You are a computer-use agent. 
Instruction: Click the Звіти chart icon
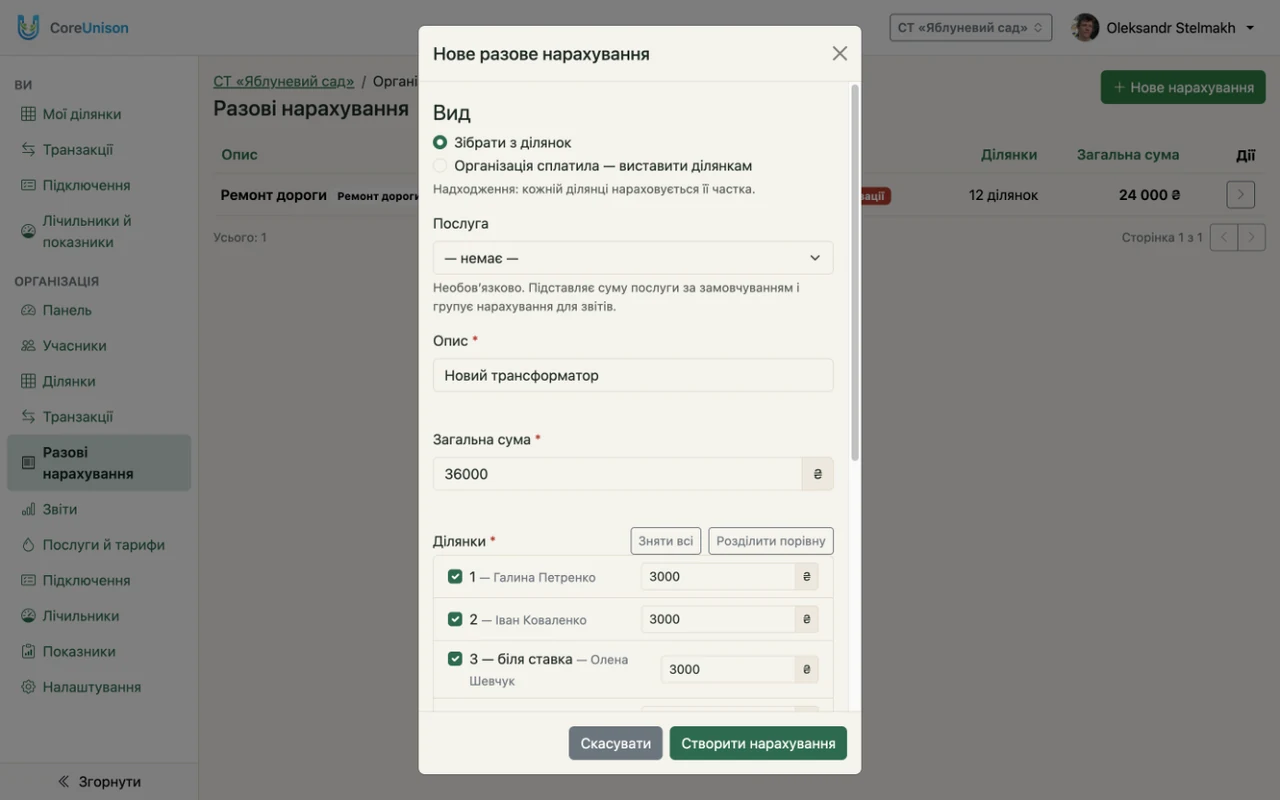coord(28,509)
